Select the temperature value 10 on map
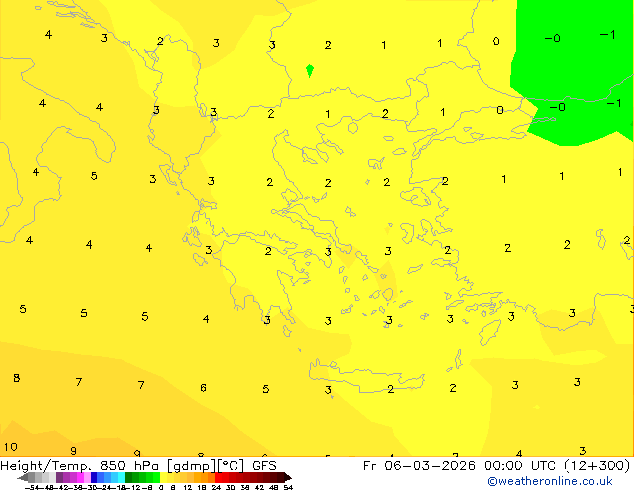This screenshot has width=634, height=490. point(11,447)
